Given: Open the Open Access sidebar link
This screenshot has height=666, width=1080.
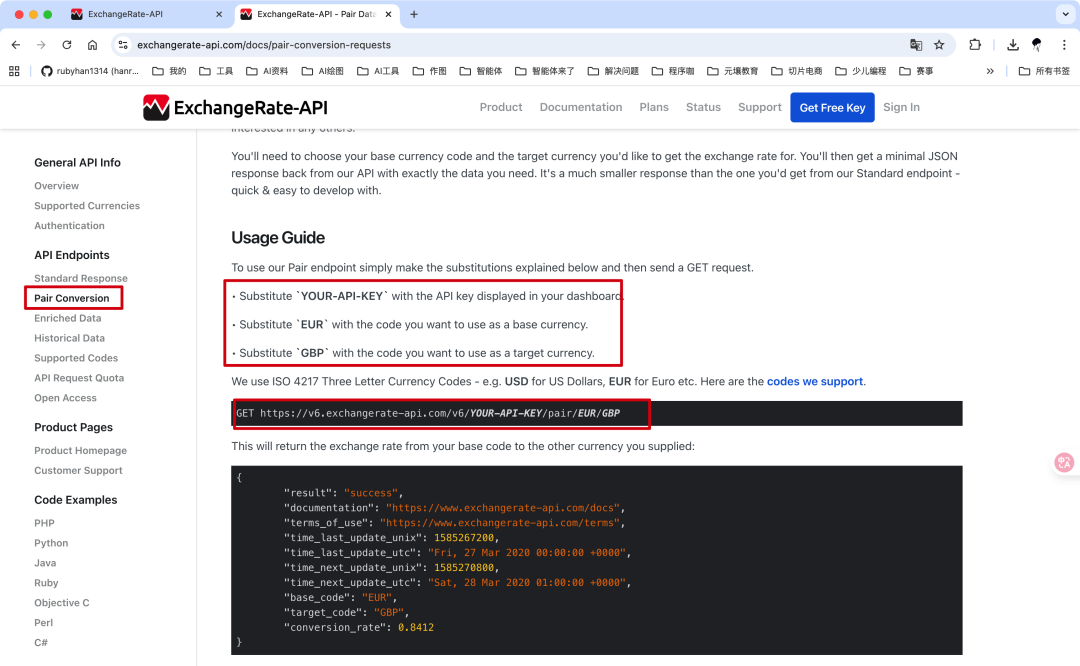Looking at the screenshot, I should (x=65, y=398).
